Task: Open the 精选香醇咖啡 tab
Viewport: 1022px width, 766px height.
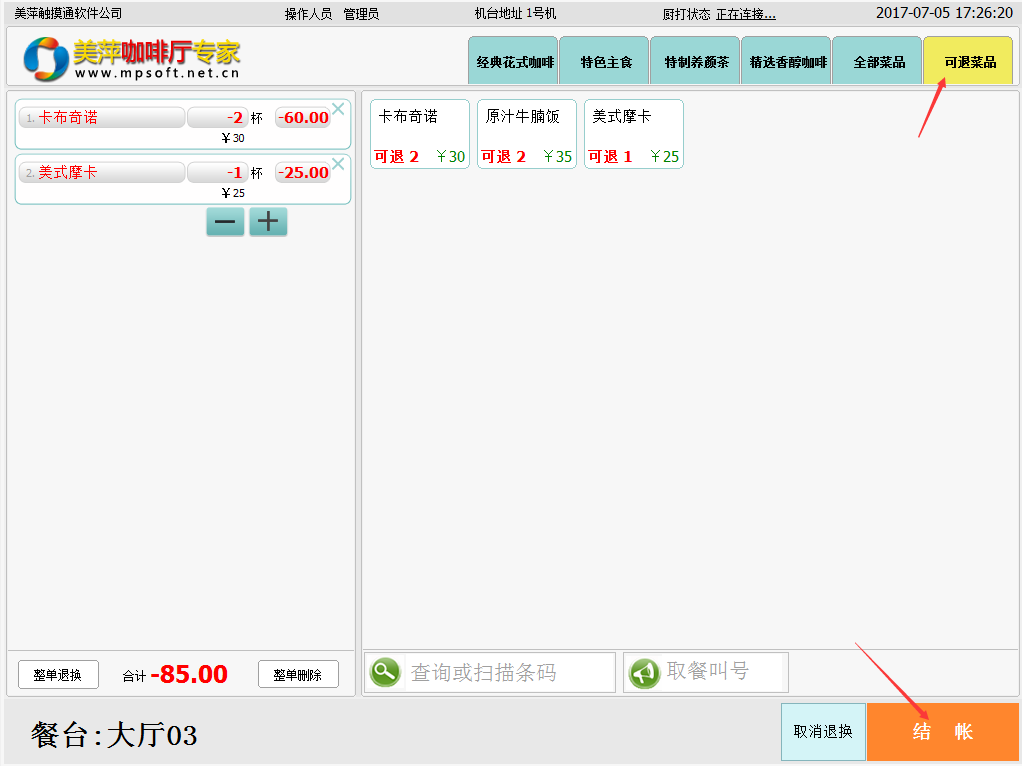Action: click(x=786, y=62)
